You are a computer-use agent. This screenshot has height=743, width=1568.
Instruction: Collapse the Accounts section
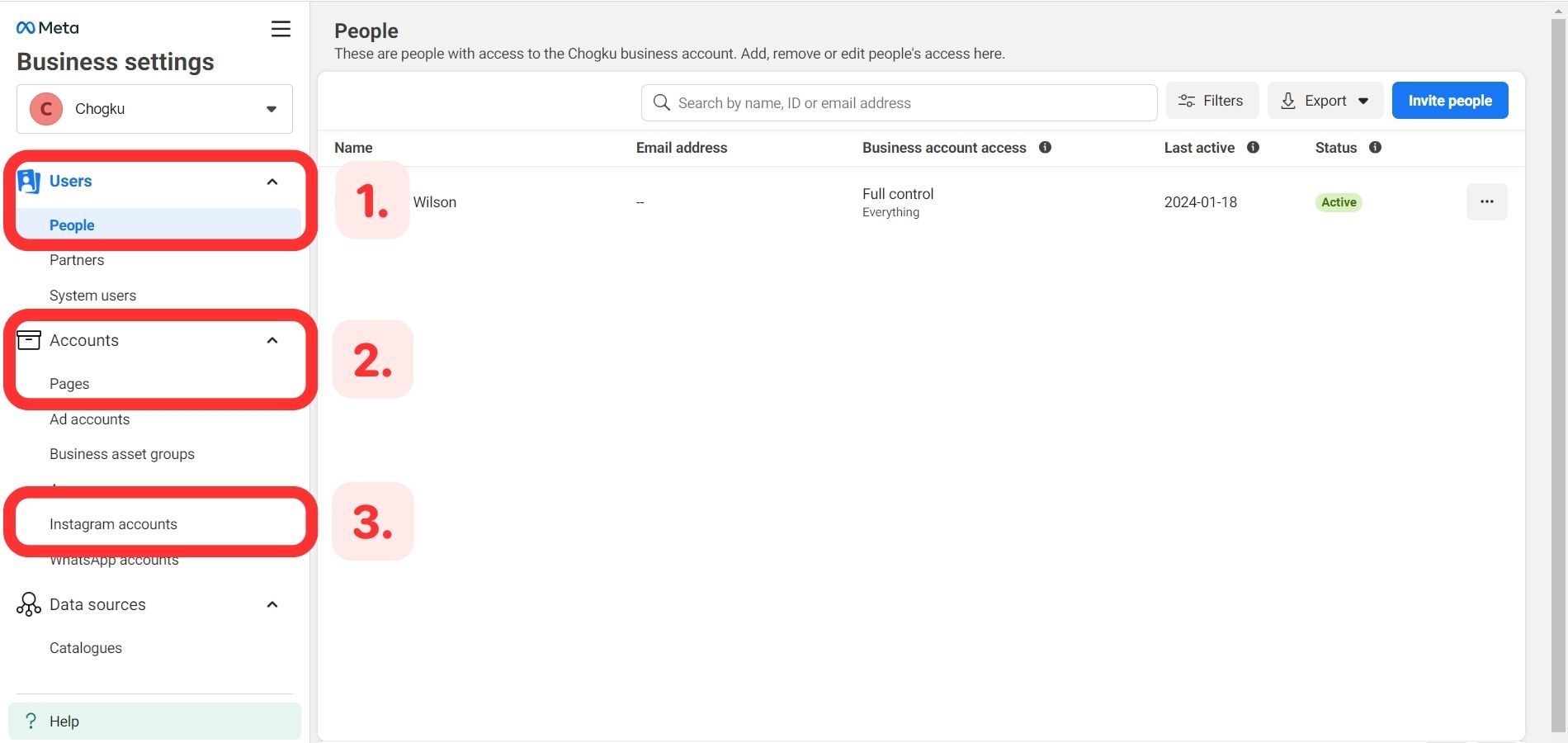click(x=272, y=340)
